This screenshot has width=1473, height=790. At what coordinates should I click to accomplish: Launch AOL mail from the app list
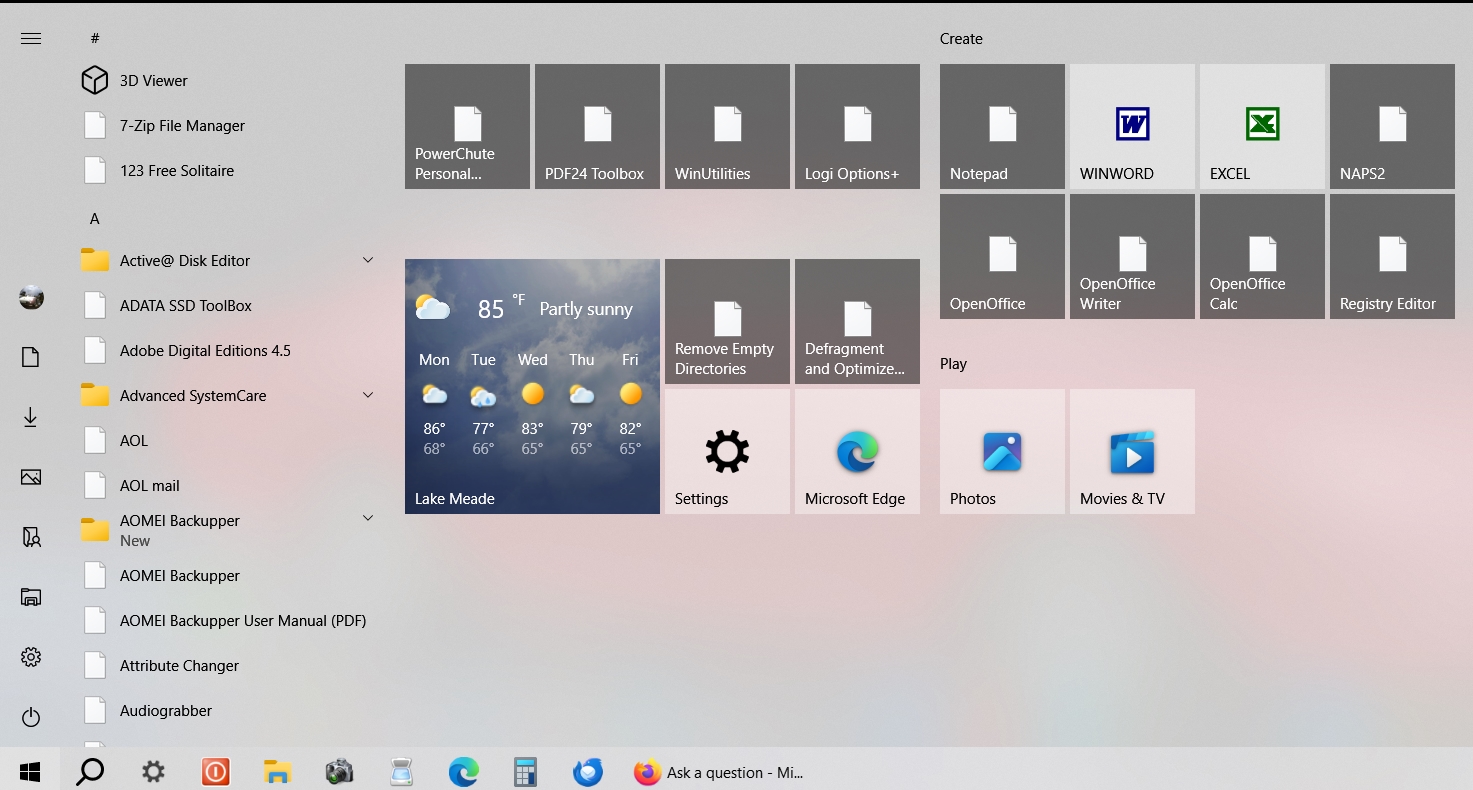[x=228, y=485]
